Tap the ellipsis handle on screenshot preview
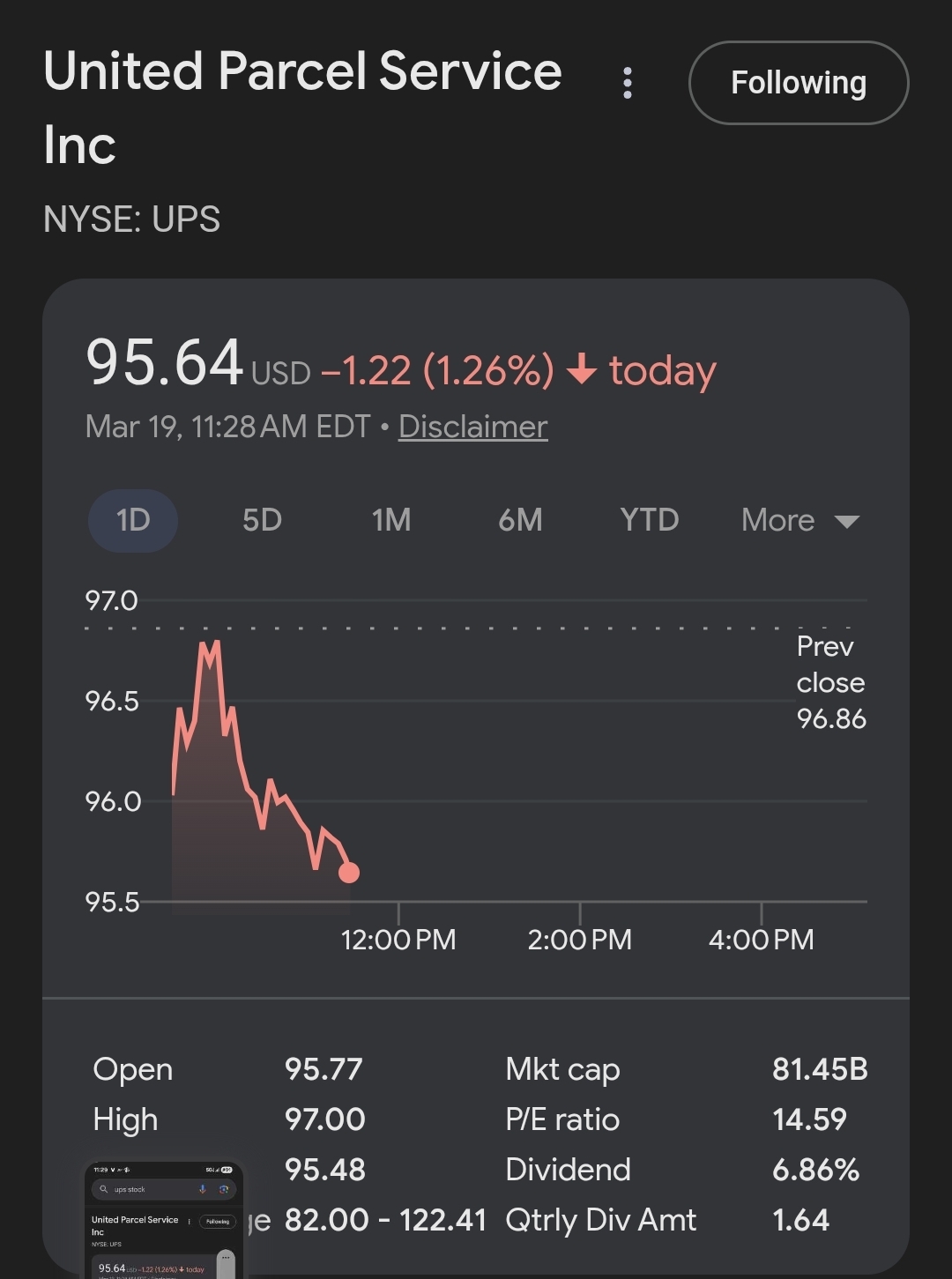This screenshot has width=952, height=1279. tap(226, 1259)
